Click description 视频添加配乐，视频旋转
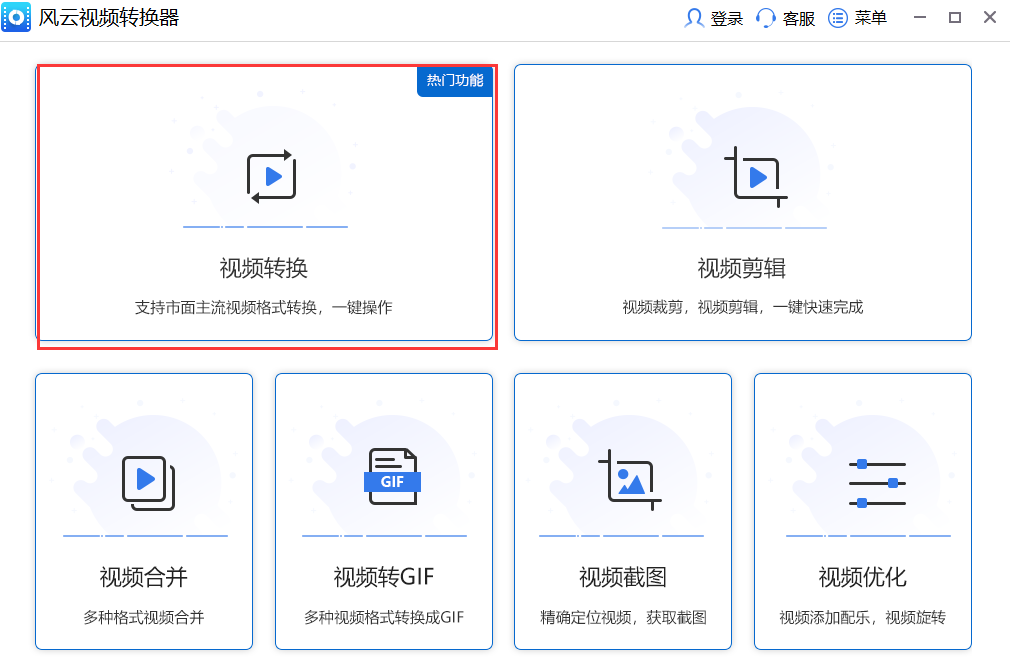 862,618
